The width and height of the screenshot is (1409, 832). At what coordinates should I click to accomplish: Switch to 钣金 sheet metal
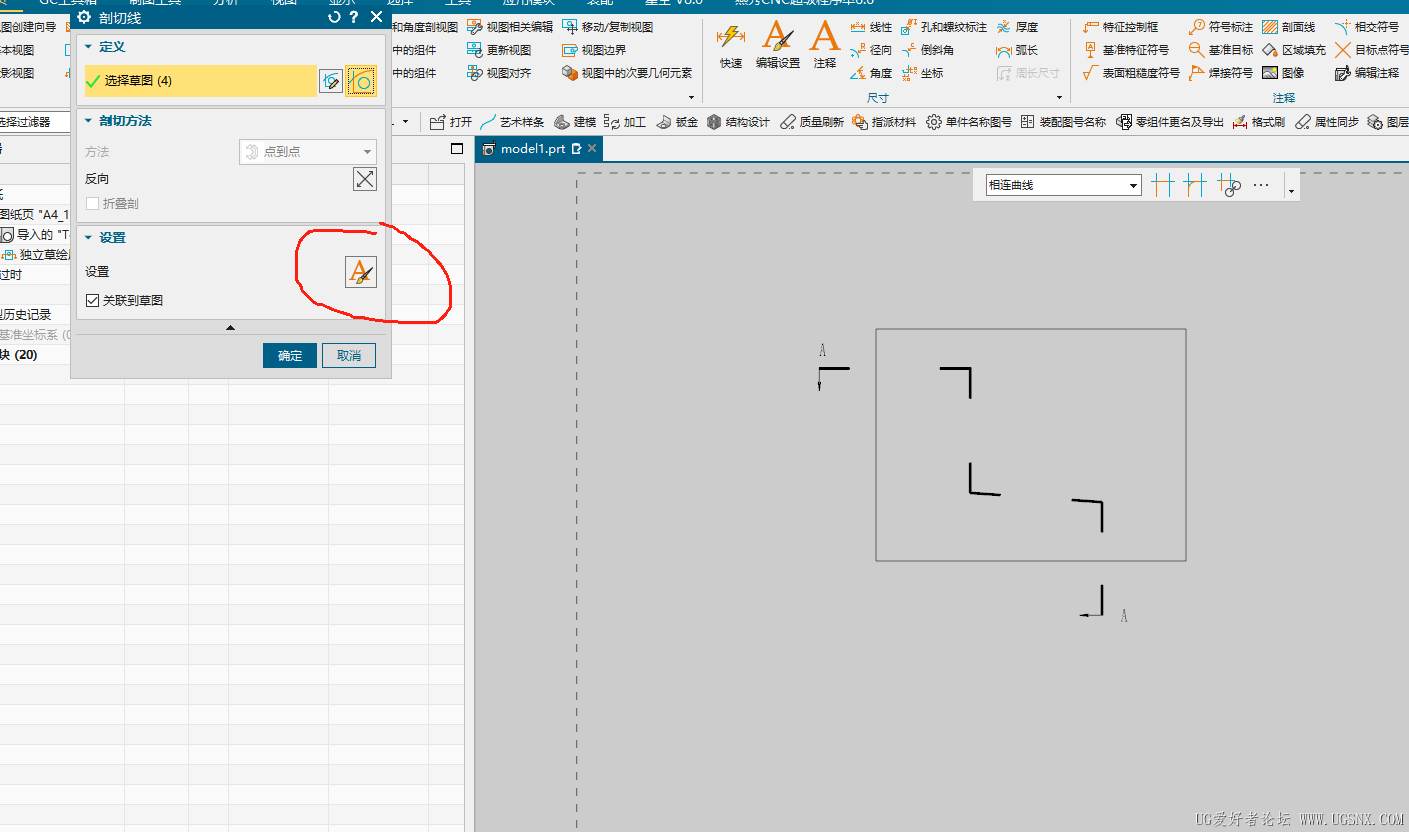click(676, 122)
